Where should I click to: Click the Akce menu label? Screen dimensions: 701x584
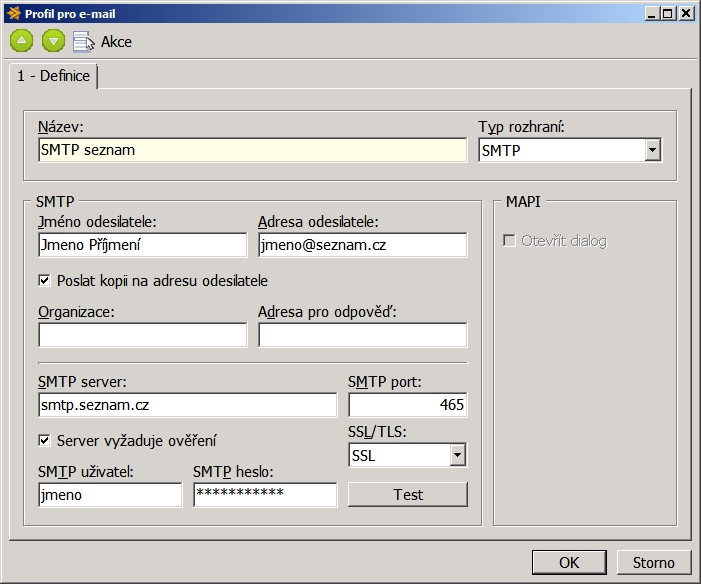point(116,42)
